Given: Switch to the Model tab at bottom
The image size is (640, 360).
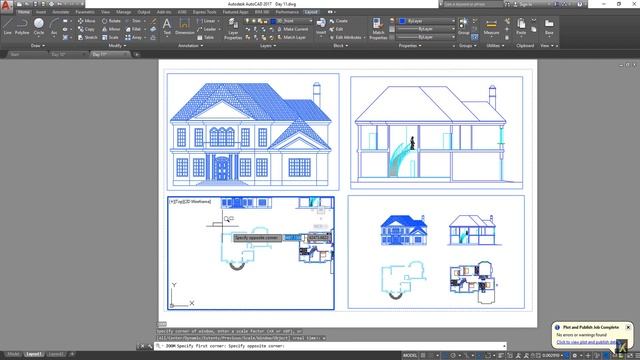Looking at the screenshot, I should click(13, 354).
